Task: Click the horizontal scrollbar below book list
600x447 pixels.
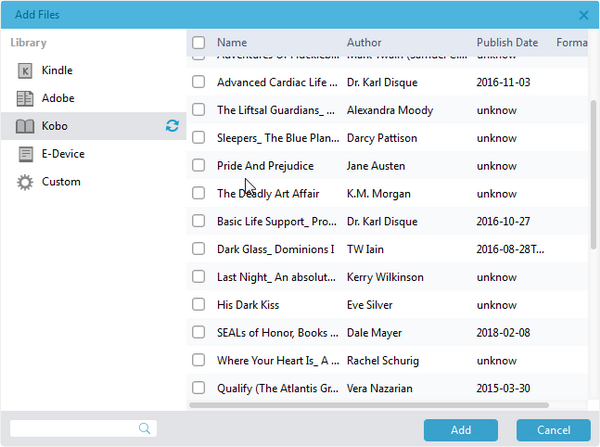Action: coord(370,405)
